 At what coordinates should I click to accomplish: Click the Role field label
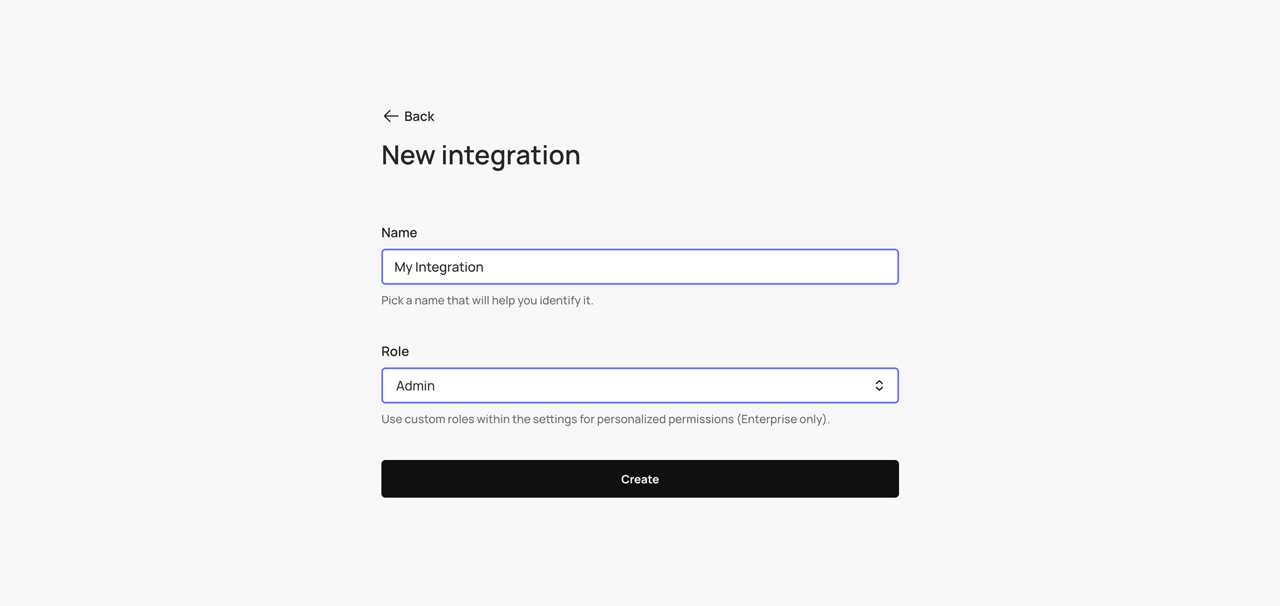pos(395,351)
